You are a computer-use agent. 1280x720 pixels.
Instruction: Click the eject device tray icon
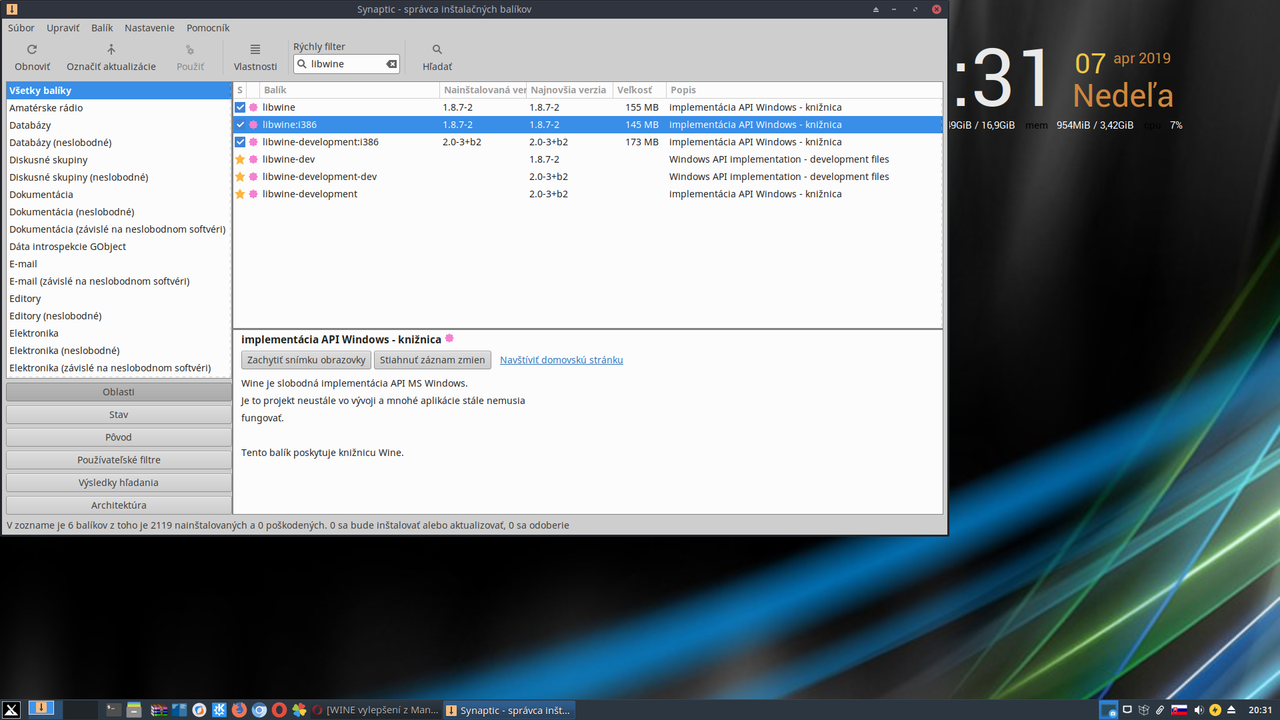1231,710
